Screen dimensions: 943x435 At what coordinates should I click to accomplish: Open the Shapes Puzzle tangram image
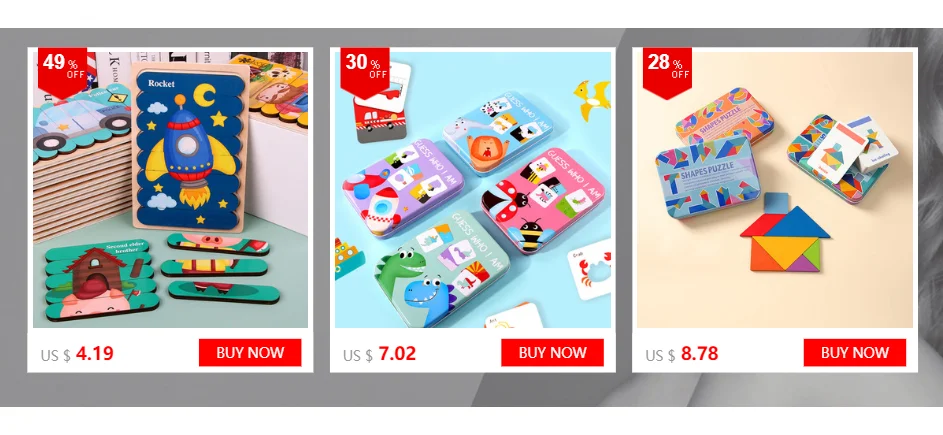click(775, 190)
